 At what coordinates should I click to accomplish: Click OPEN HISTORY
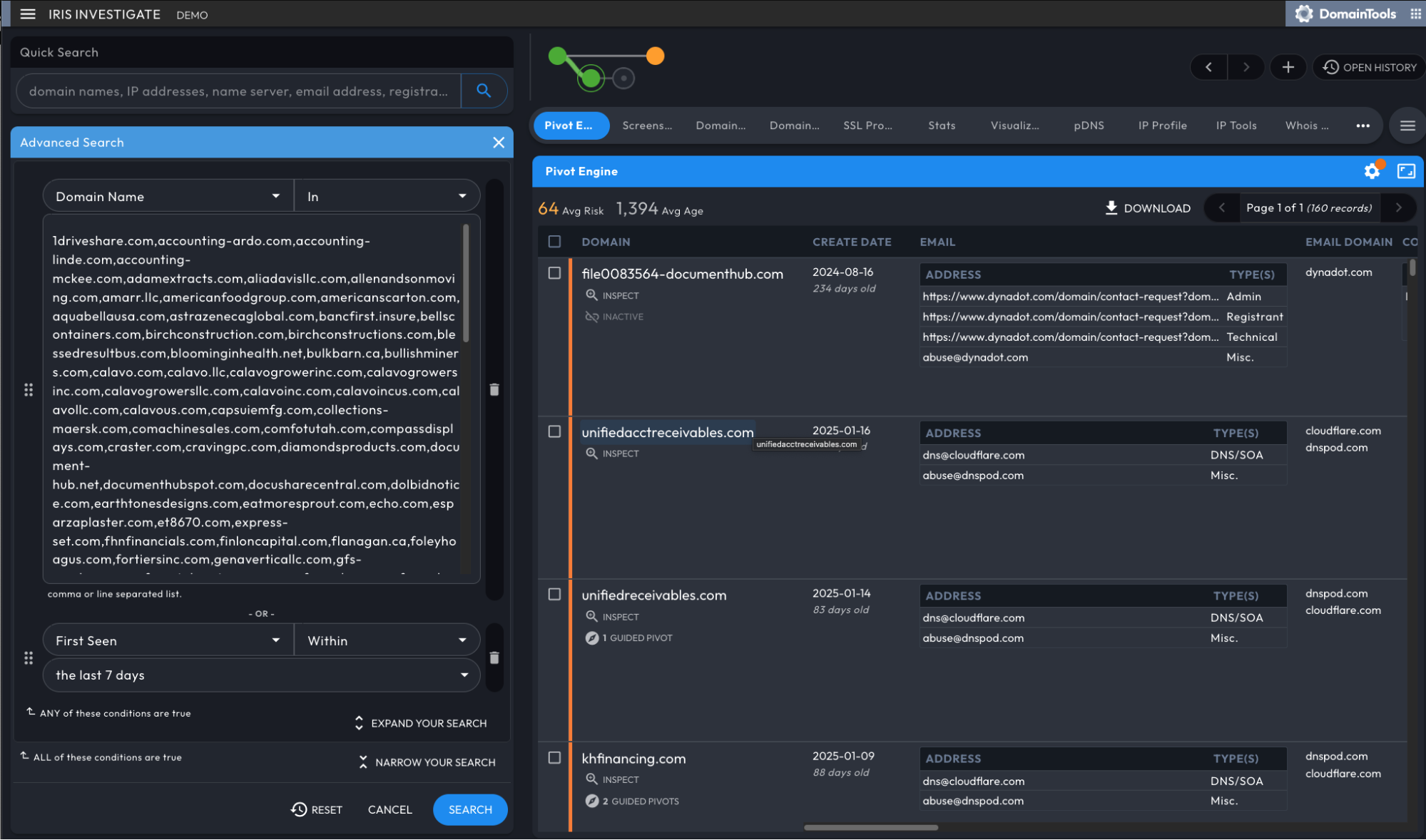[x=1368, y=66]
